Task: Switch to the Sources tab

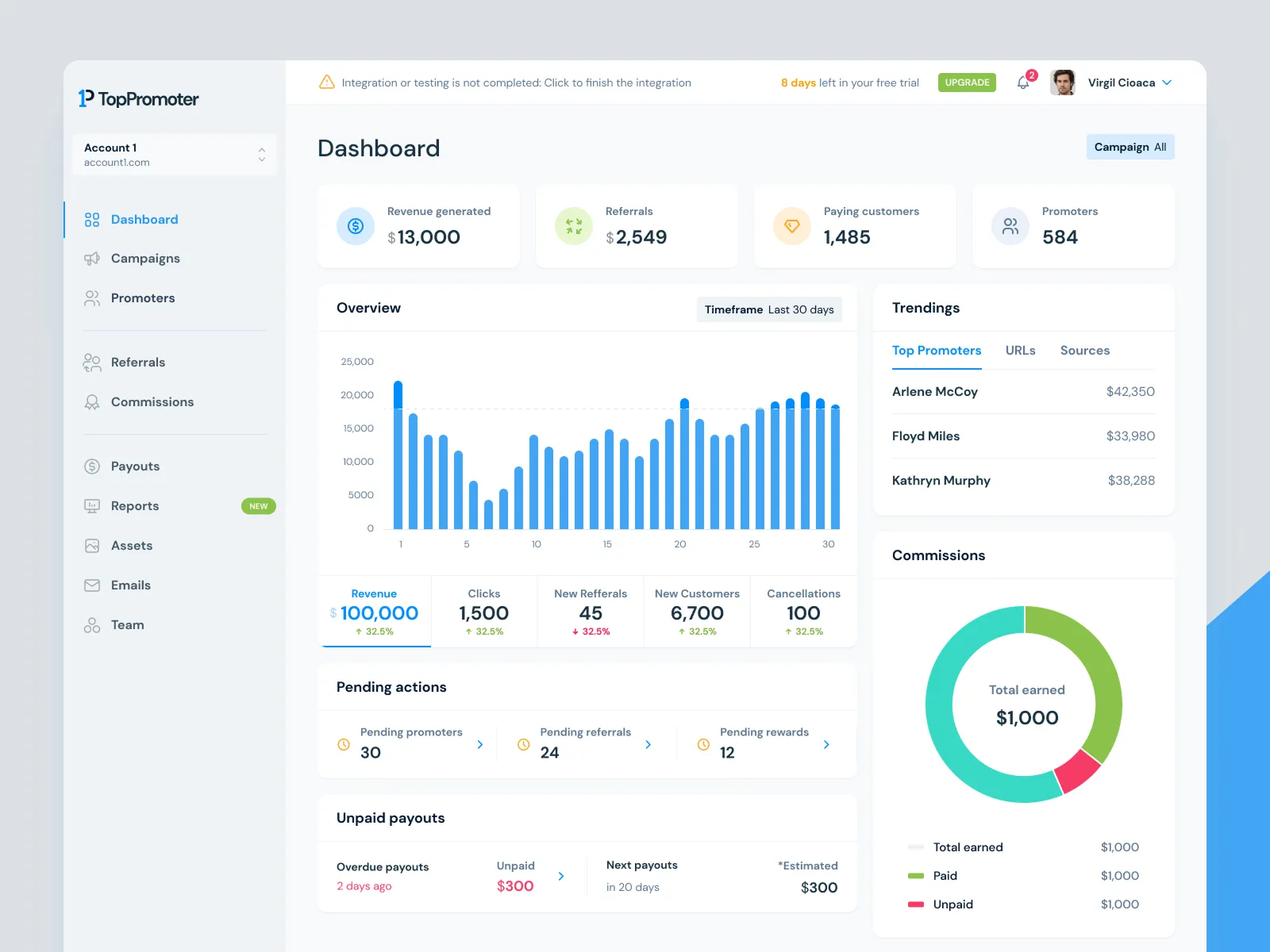Action: 1085,351
